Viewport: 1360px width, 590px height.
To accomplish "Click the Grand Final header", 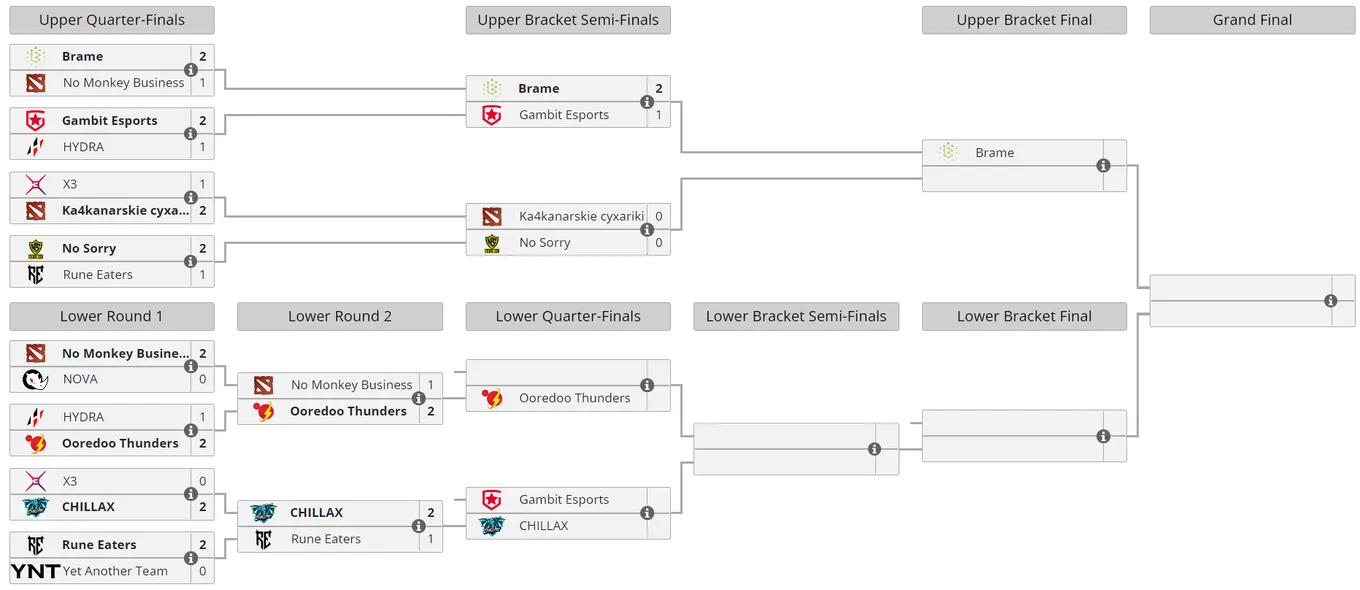I will pyautogui.click(x=1252, y=20).
